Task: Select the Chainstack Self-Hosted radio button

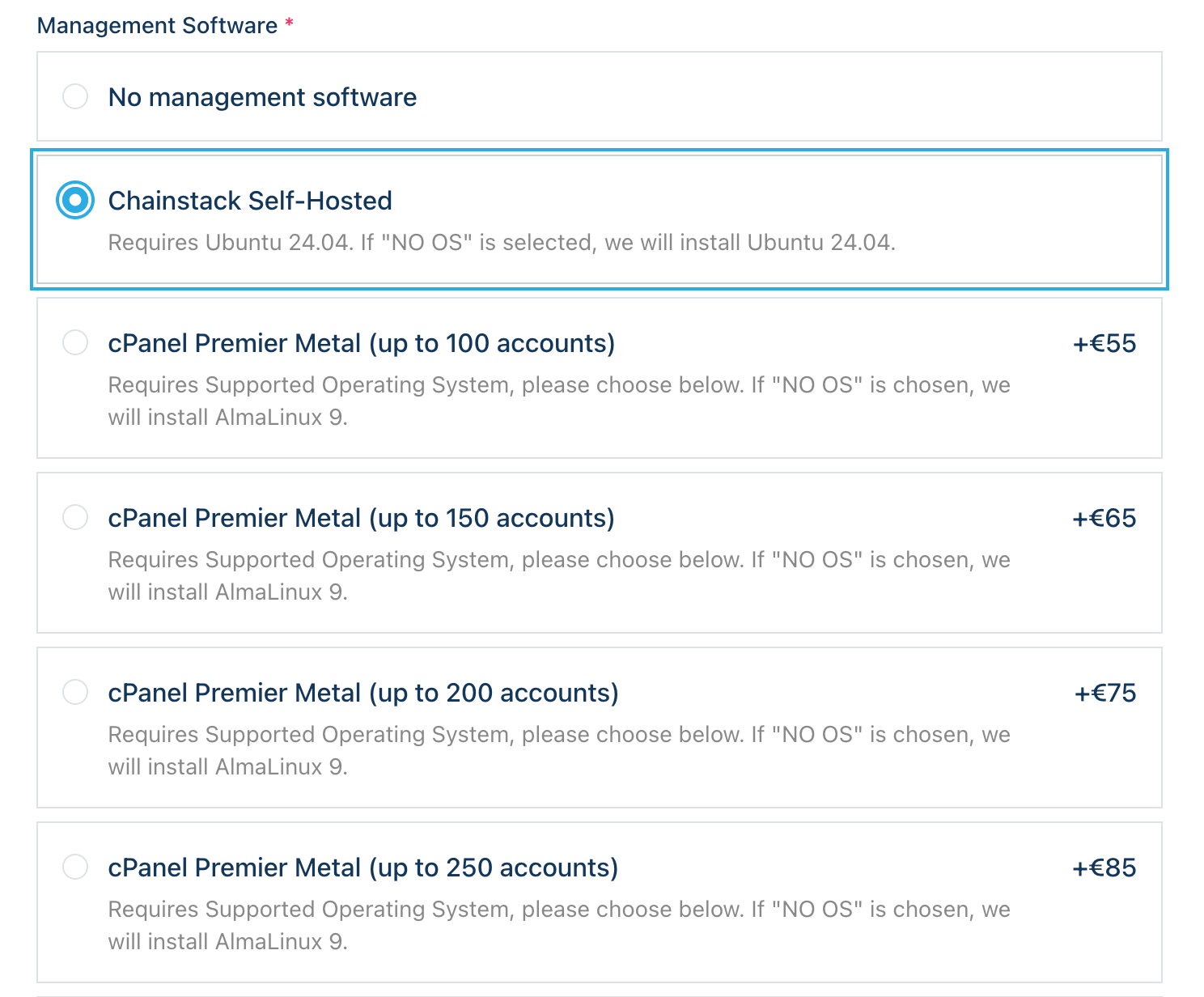Action: 75,200
